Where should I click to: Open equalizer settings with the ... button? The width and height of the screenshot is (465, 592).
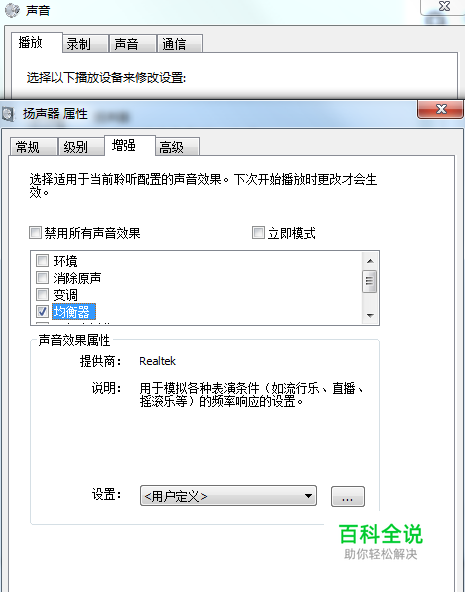pyautogui.click(x=348, y=496)
